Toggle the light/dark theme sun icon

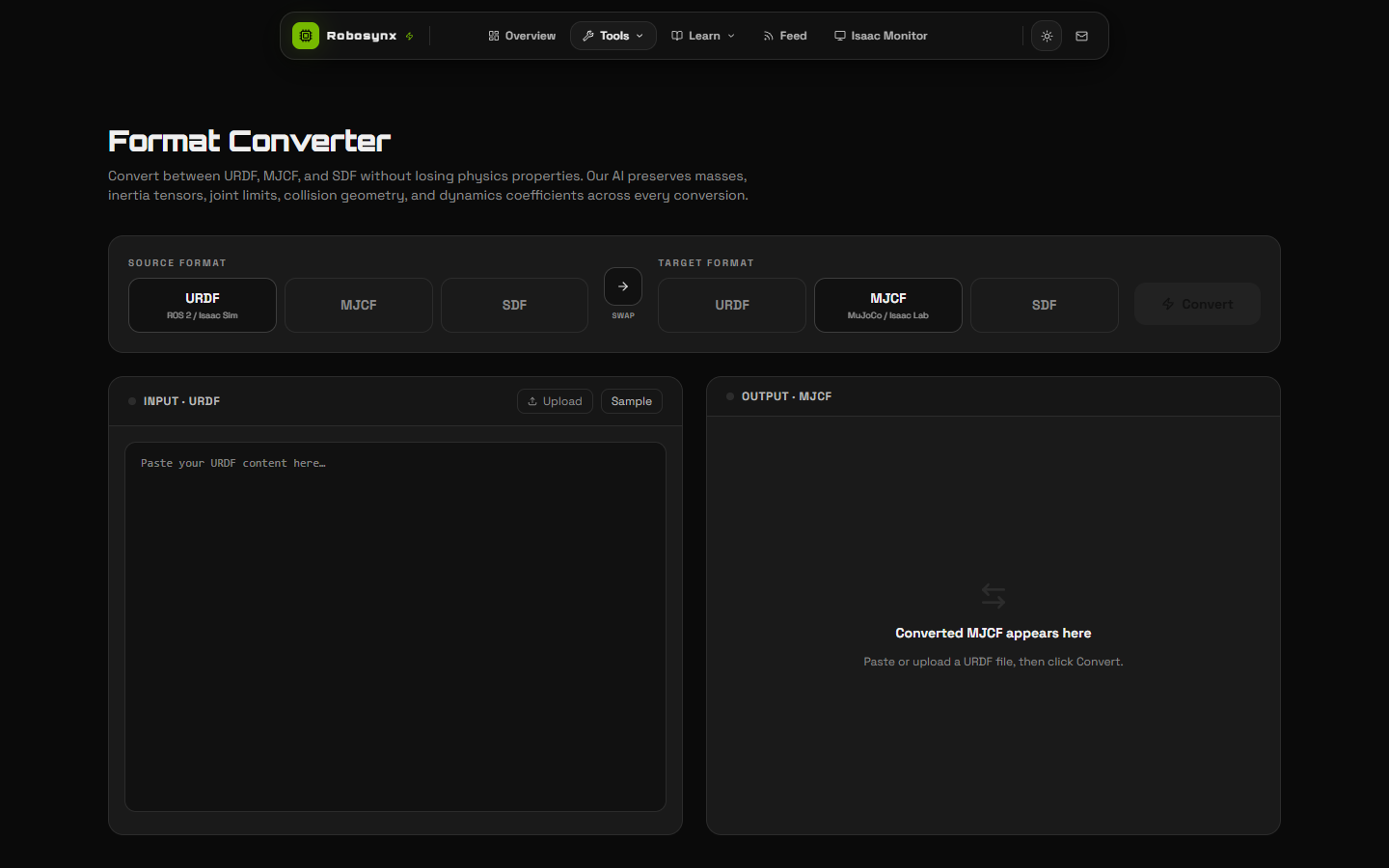pos(1047,36)
